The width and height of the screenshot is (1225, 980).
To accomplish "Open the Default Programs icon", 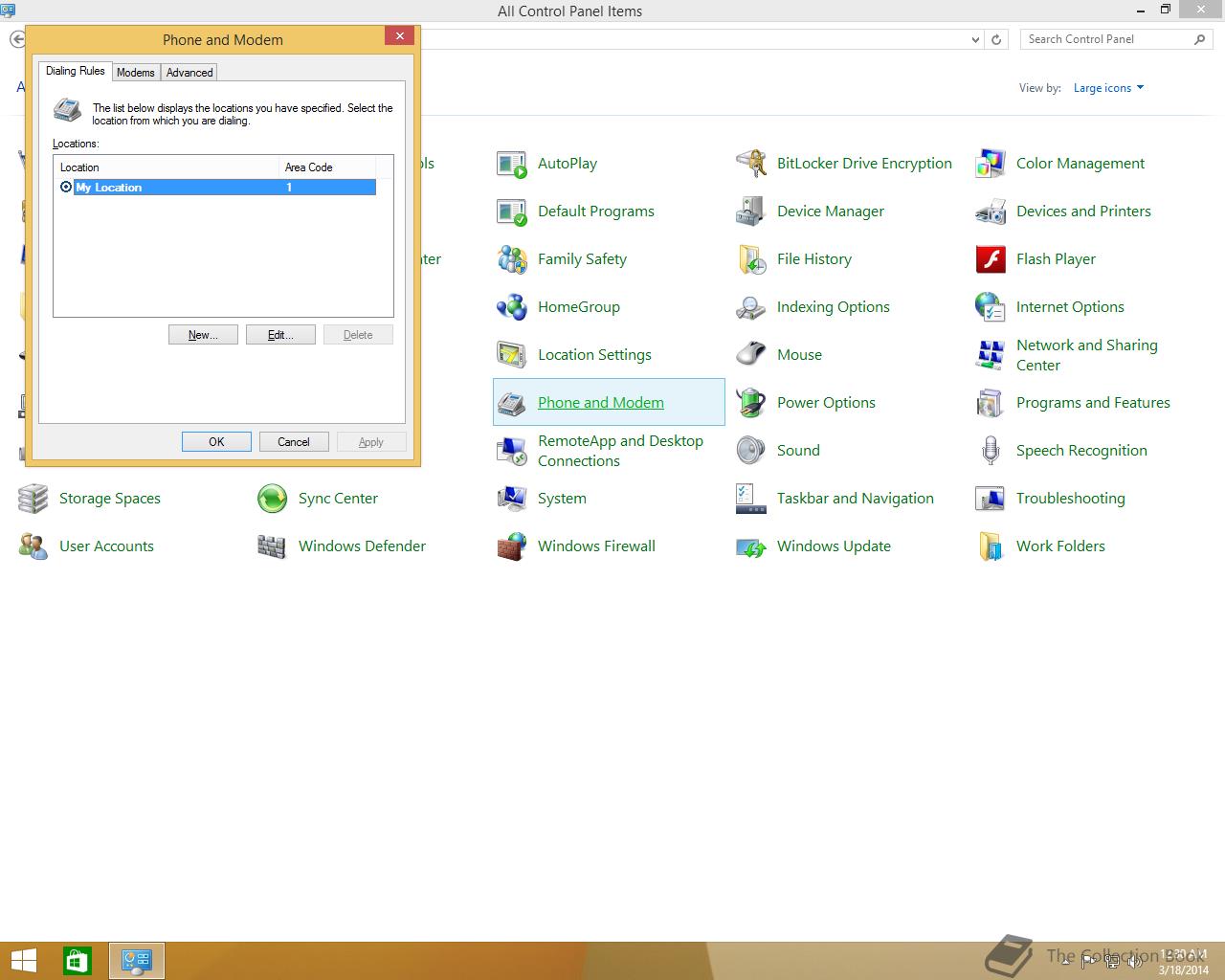I will [512, 212].
